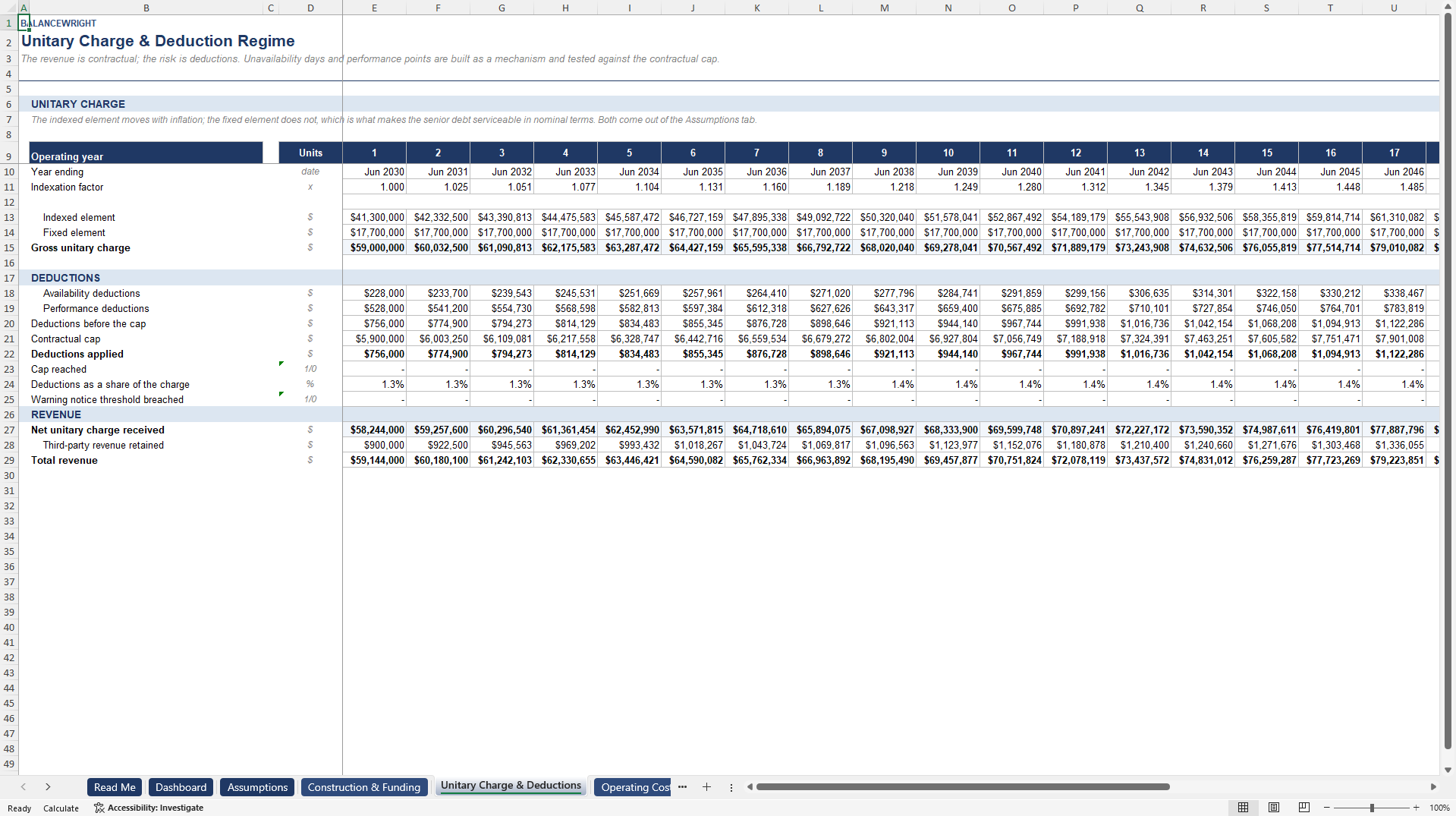Click the Unitary Charge & Deduction Regime title
Viewport: 1456px width, 816px height.
[158, 41]
